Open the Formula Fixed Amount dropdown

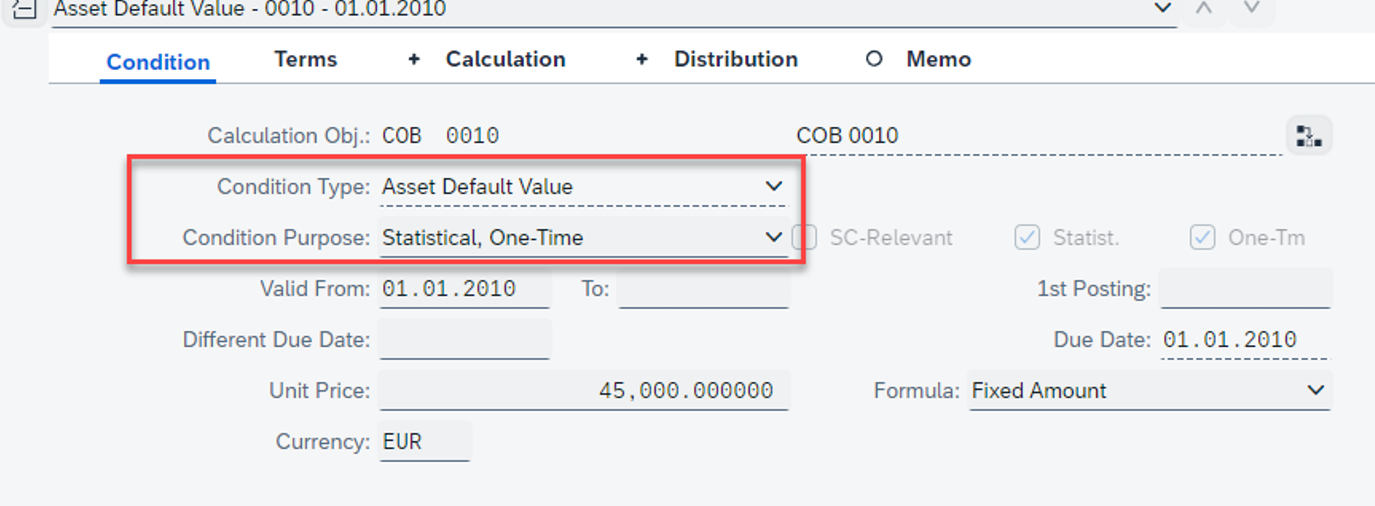(1316, 391)
